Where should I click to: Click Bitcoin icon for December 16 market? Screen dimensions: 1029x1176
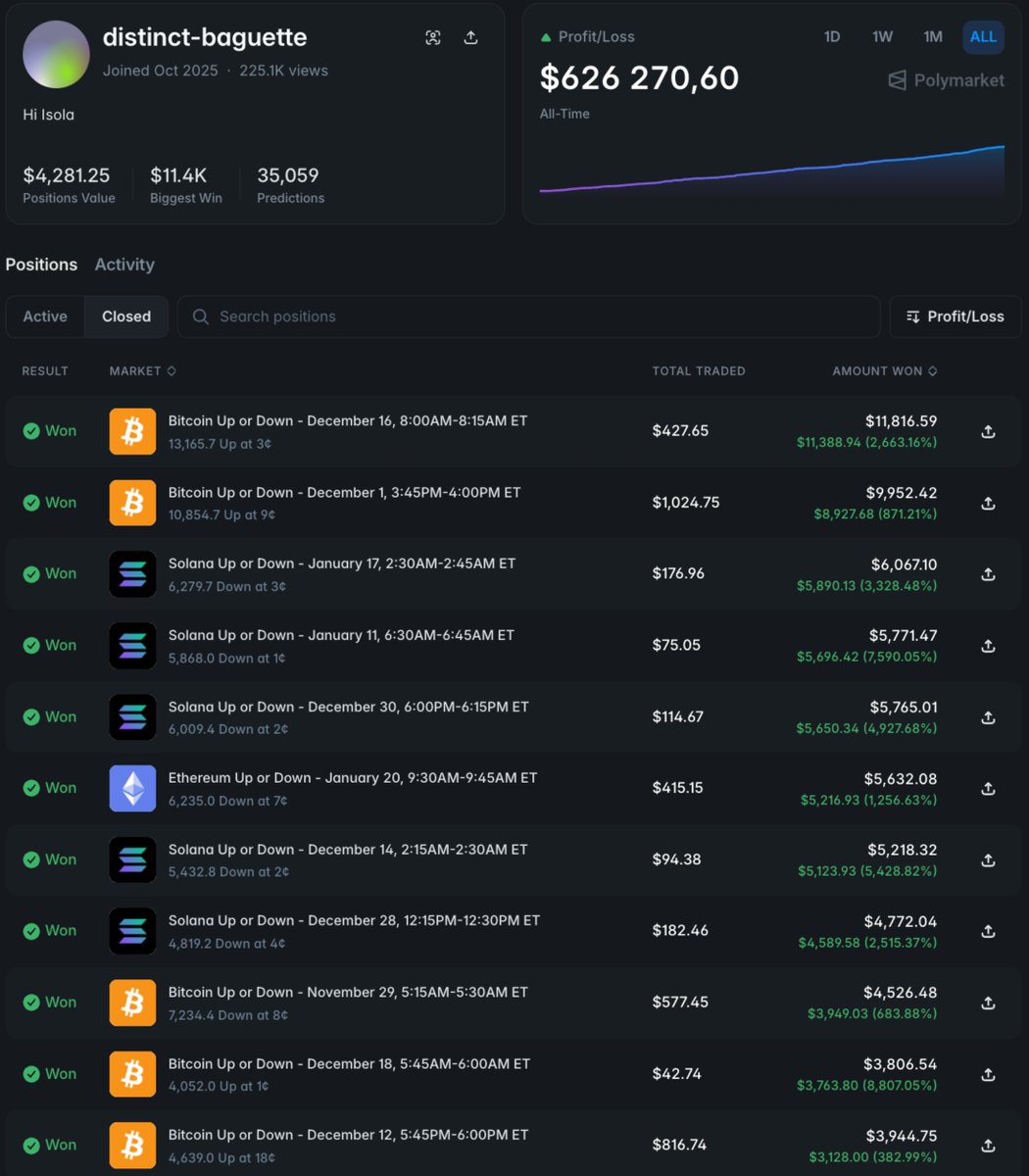(132, 431)
